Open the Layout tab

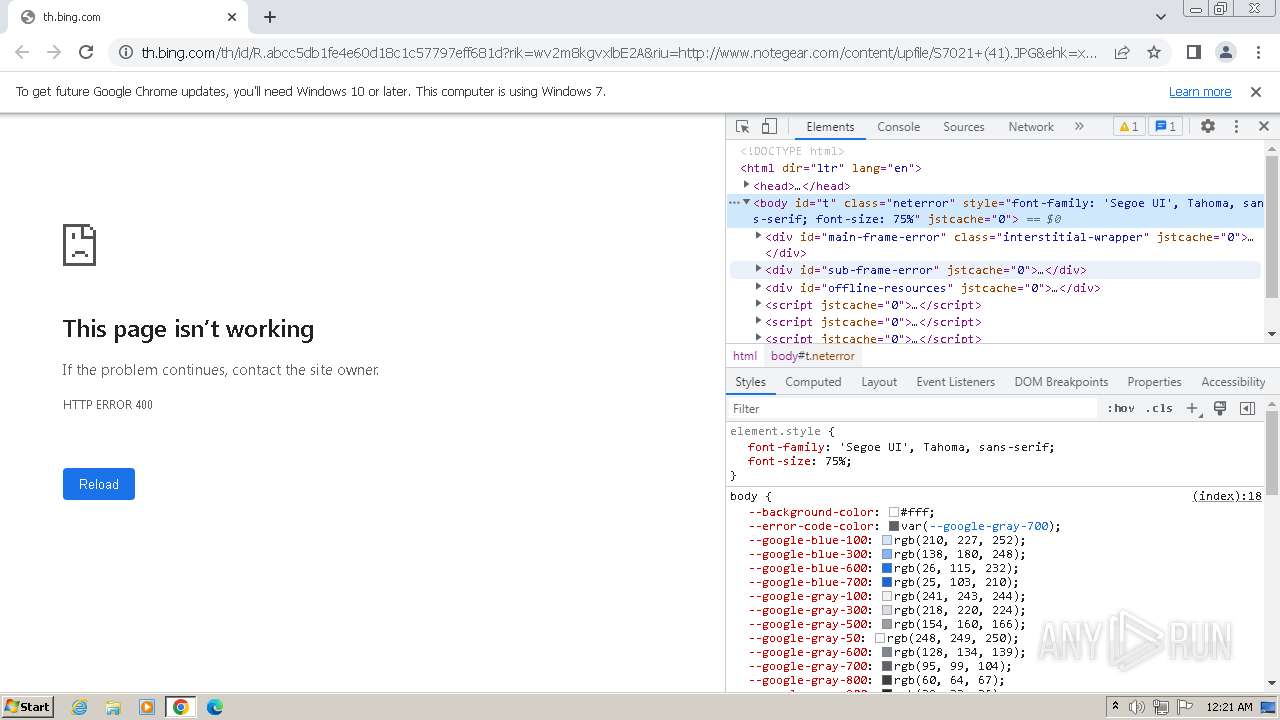point(879,382)
